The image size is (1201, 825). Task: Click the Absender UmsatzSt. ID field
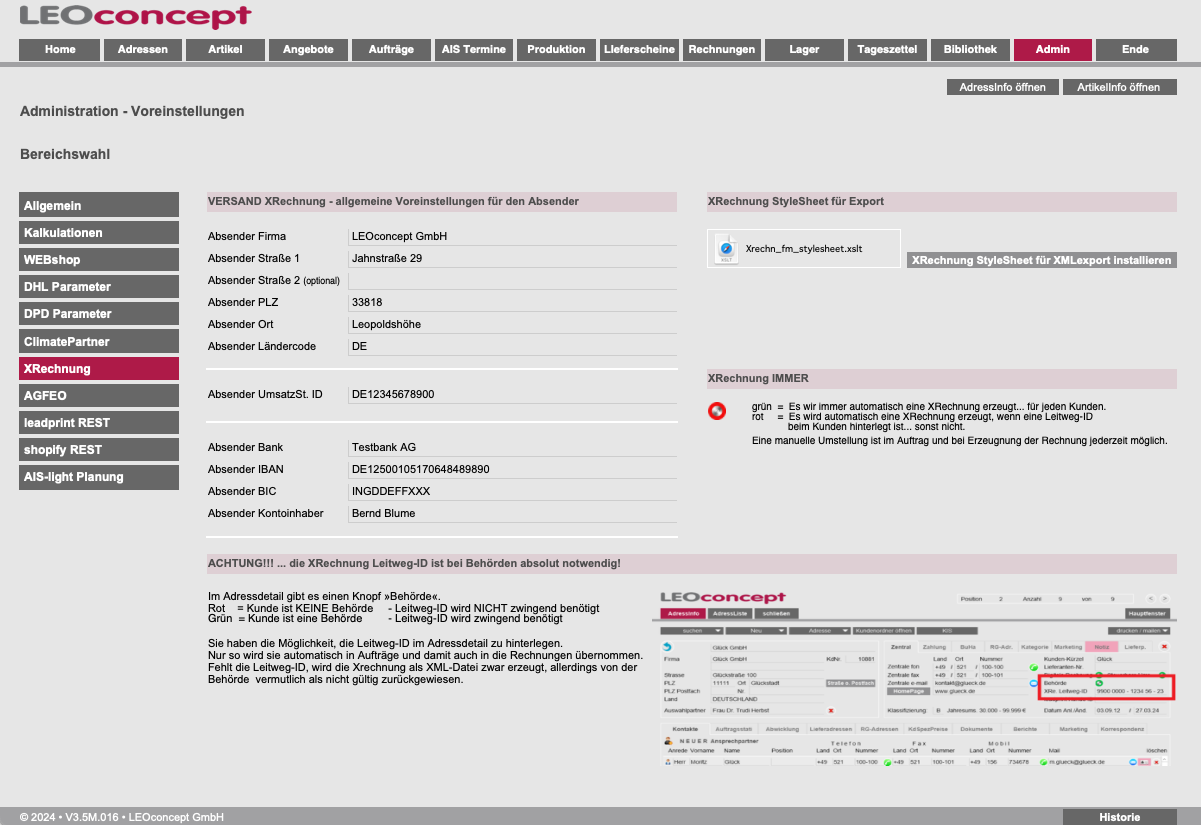point(513,394)
